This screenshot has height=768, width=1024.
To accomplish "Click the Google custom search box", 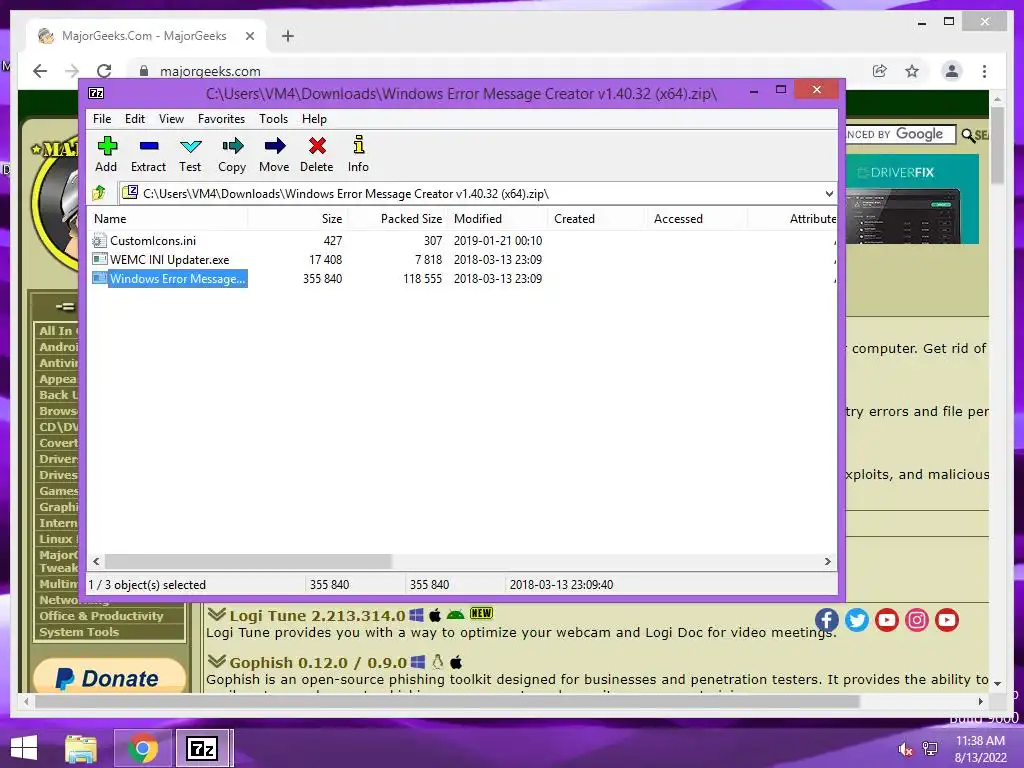I will pos(901,135).
